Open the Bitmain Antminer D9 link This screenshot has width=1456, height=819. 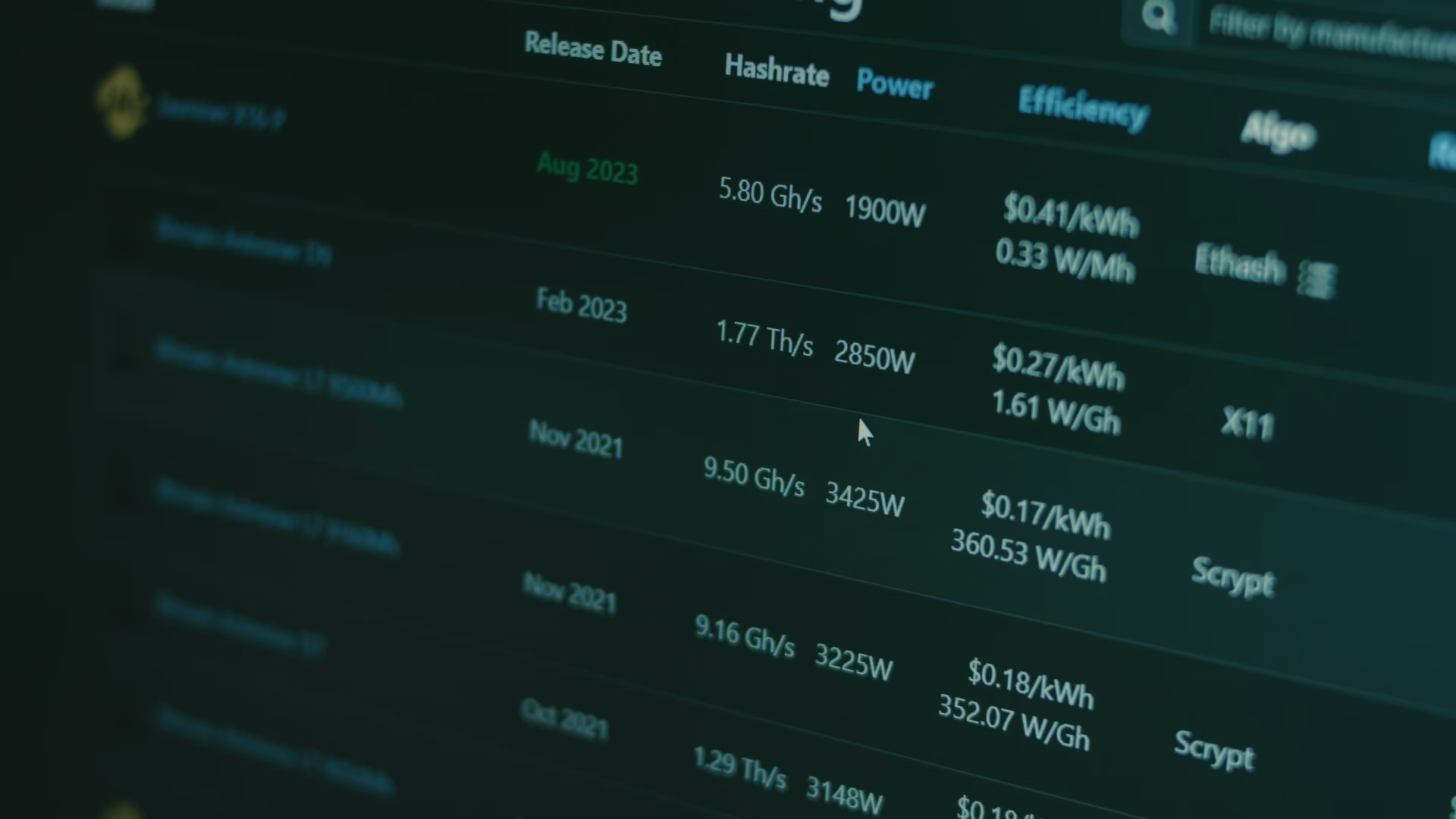point(244,241)
